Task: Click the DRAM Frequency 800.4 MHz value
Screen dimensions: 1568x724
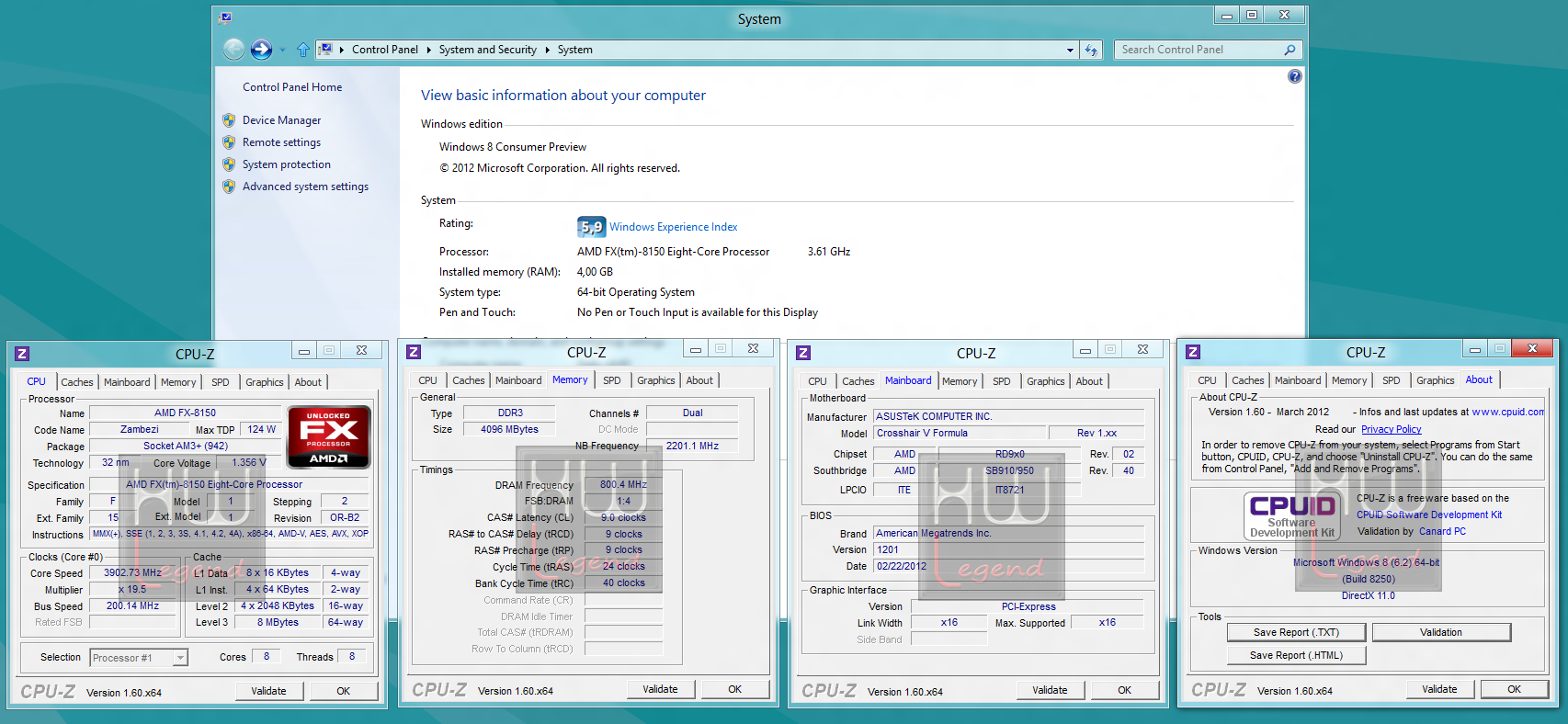Action: [623, 484]
